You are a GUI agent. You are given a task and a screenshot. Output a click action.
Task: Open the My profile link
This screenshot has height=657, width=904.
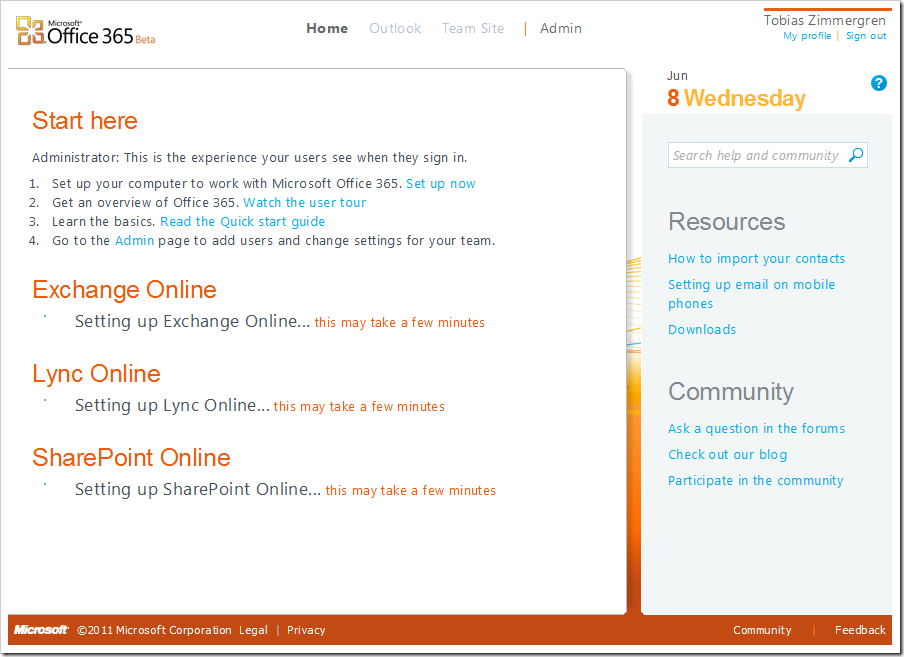(x=807, y=36)
